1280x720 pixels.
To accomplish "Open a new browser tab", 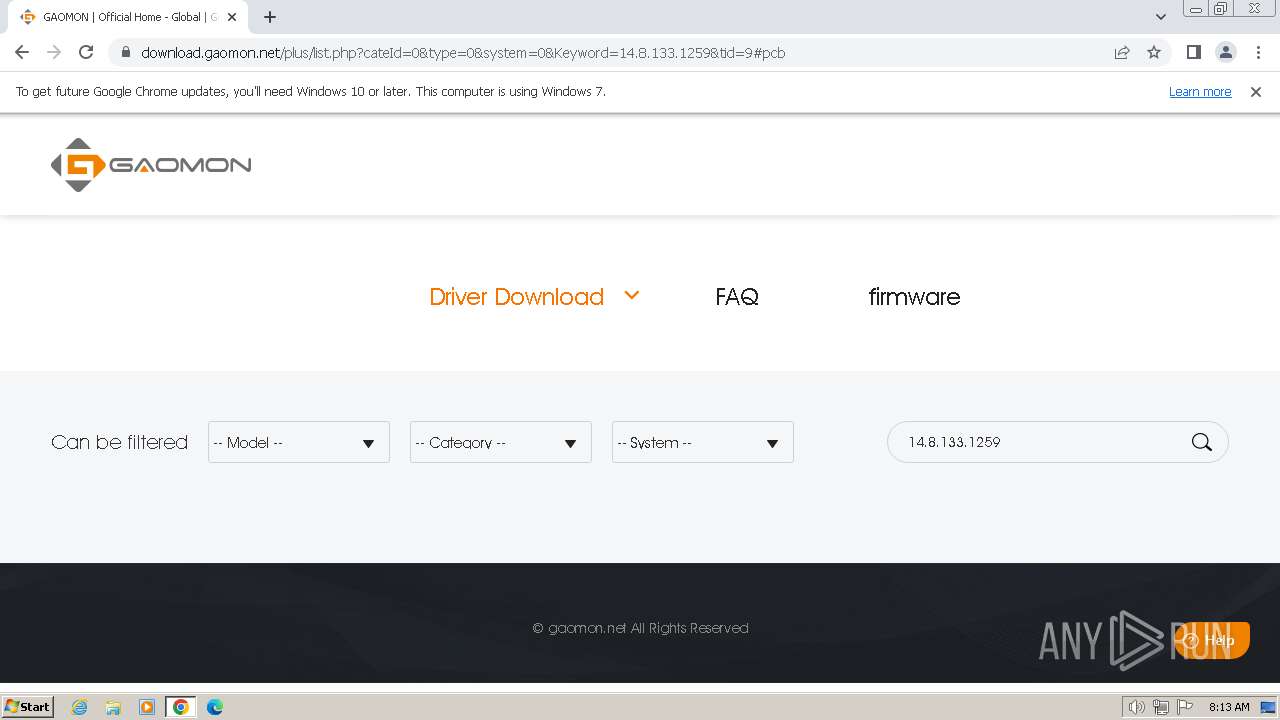I will point(270,17).
